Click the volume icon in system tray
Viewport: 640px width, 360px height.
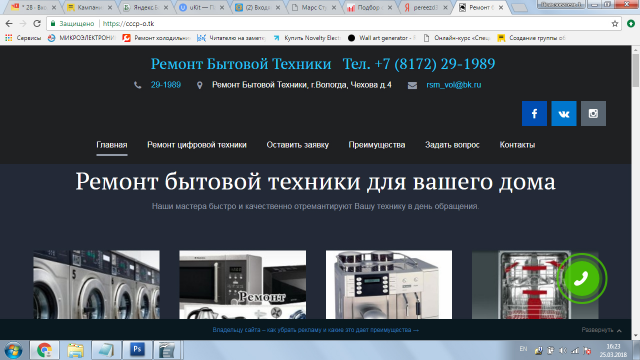(563, 350)
